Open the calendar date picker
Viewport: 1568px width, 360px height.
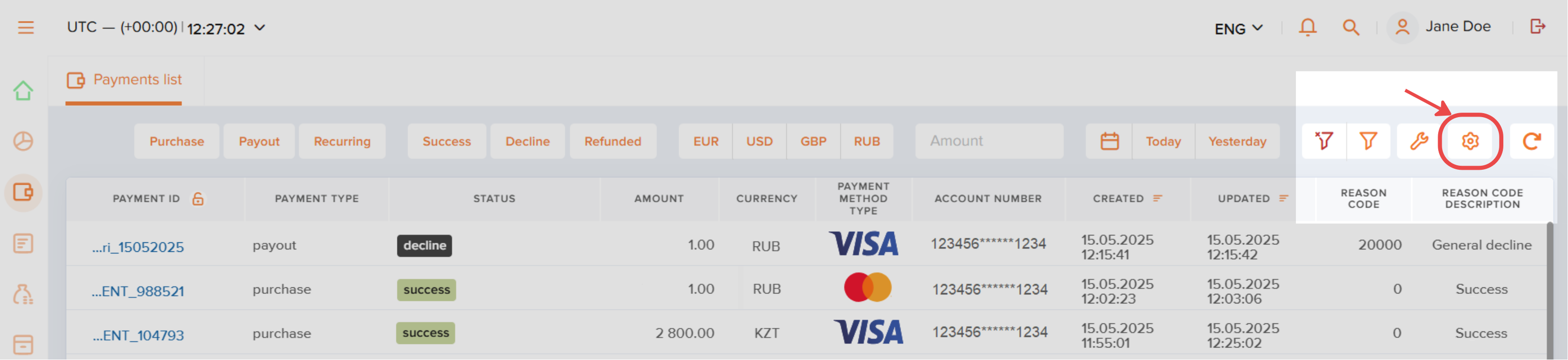(1109, 141)
